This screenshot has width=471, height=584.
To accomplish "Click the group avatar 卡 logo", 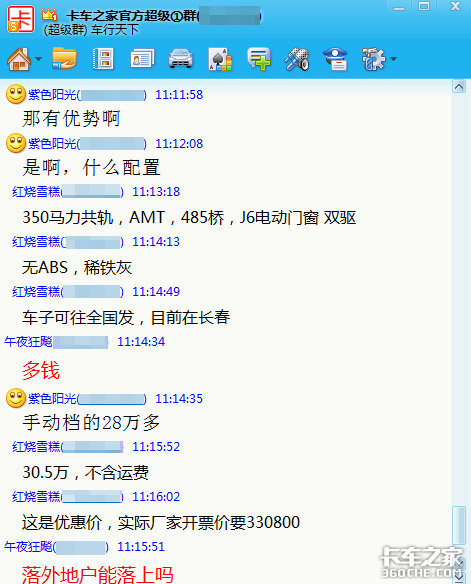I will tap(21, 19).
